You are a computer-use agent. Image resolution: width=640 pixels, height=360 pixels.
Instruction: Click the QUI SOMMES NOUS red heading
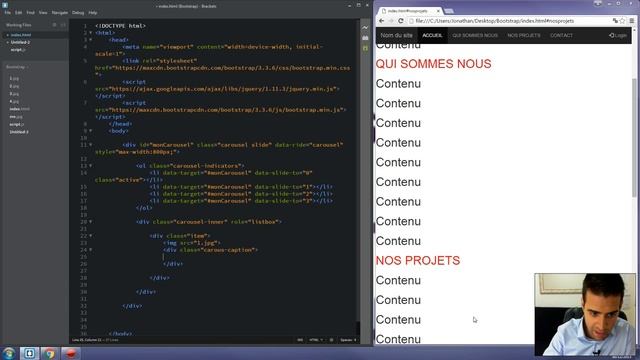point(433,64)
